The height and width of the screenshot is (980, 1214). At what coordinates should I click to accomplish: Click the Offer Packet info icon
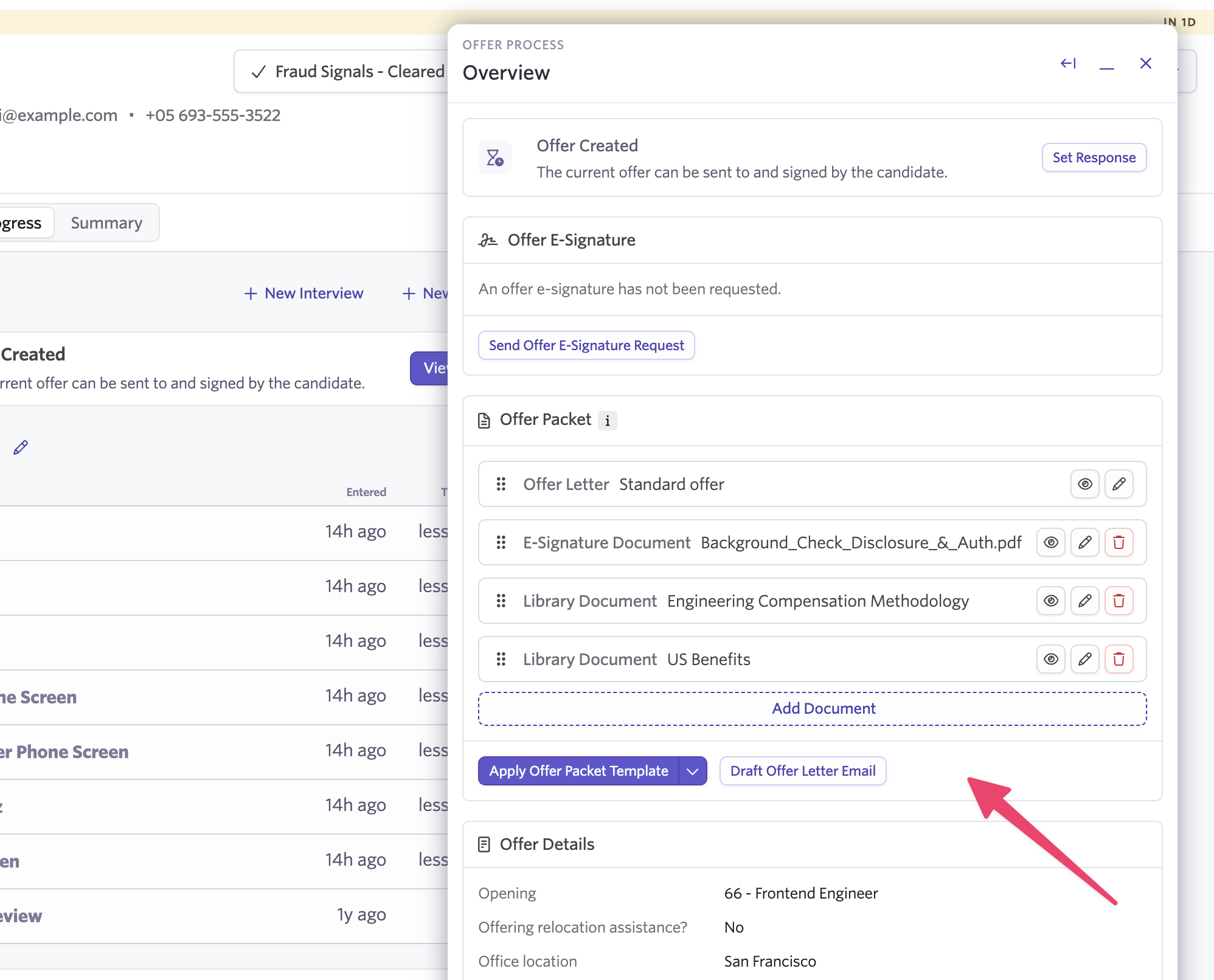coord(608,421)
